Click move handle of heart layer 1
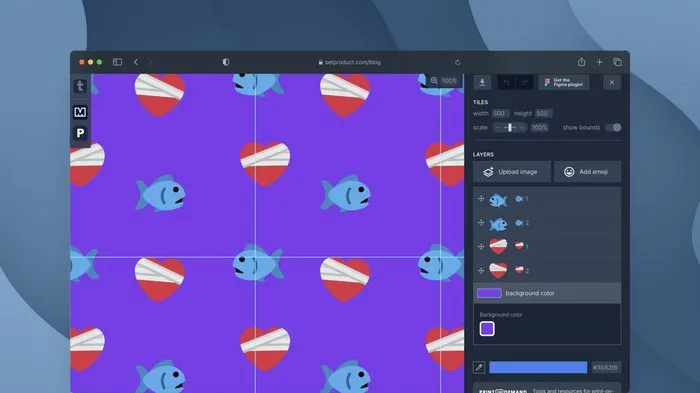The width and height of the screenshot is (700, 393). tap(481, 247)
